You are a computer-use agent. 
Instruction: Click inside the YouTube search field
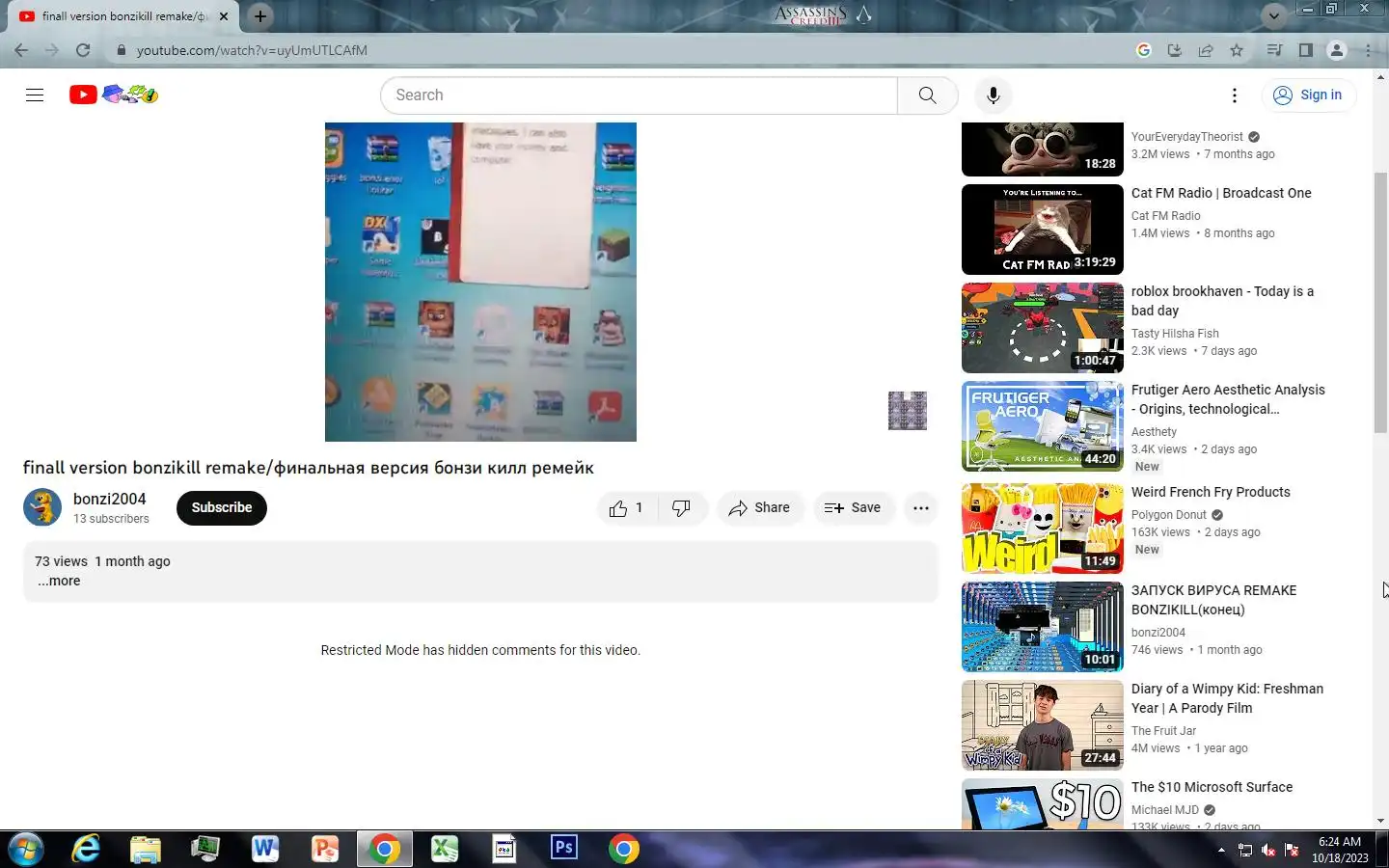639,95
